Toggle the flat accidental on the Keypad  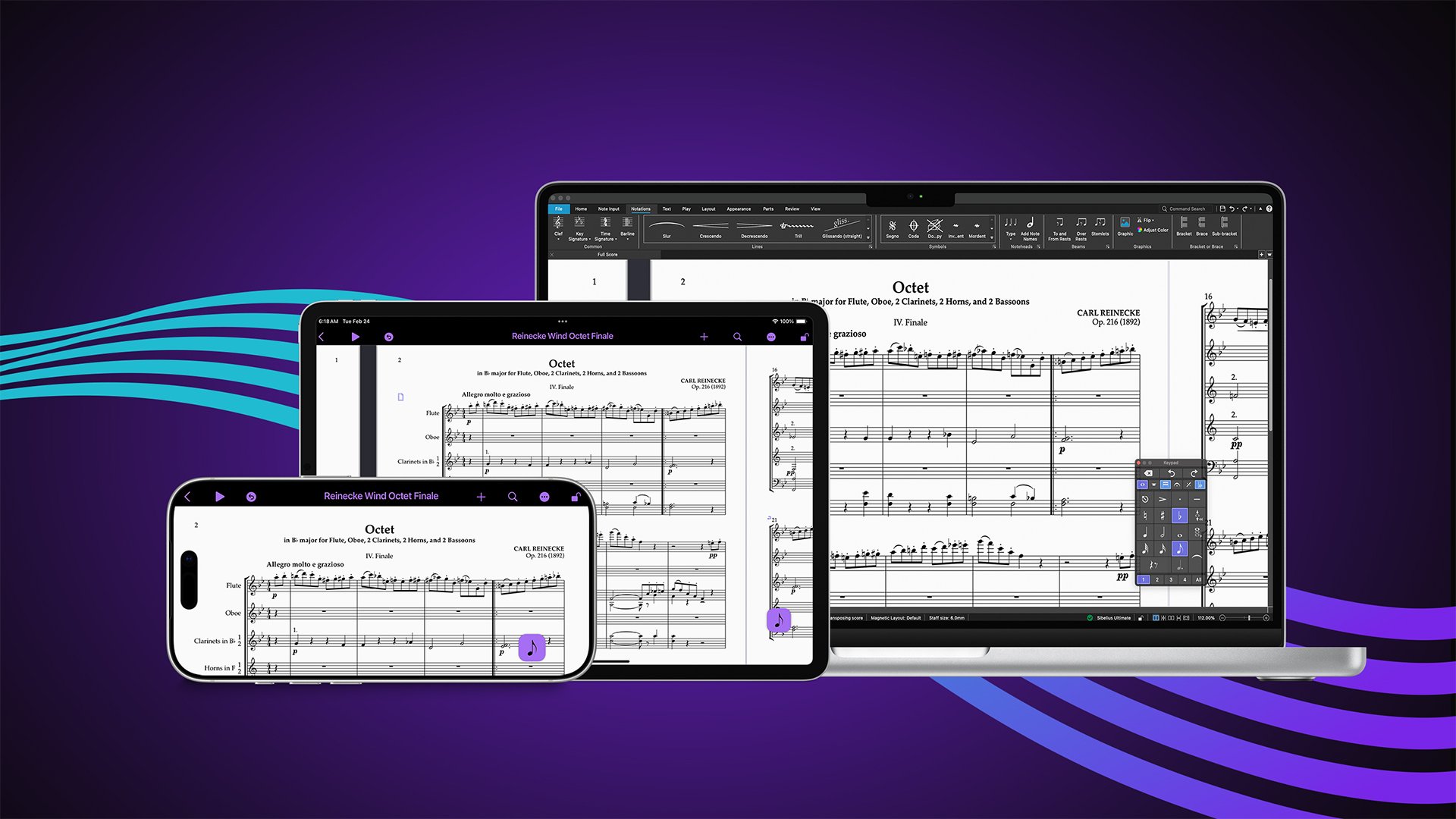1180,516
